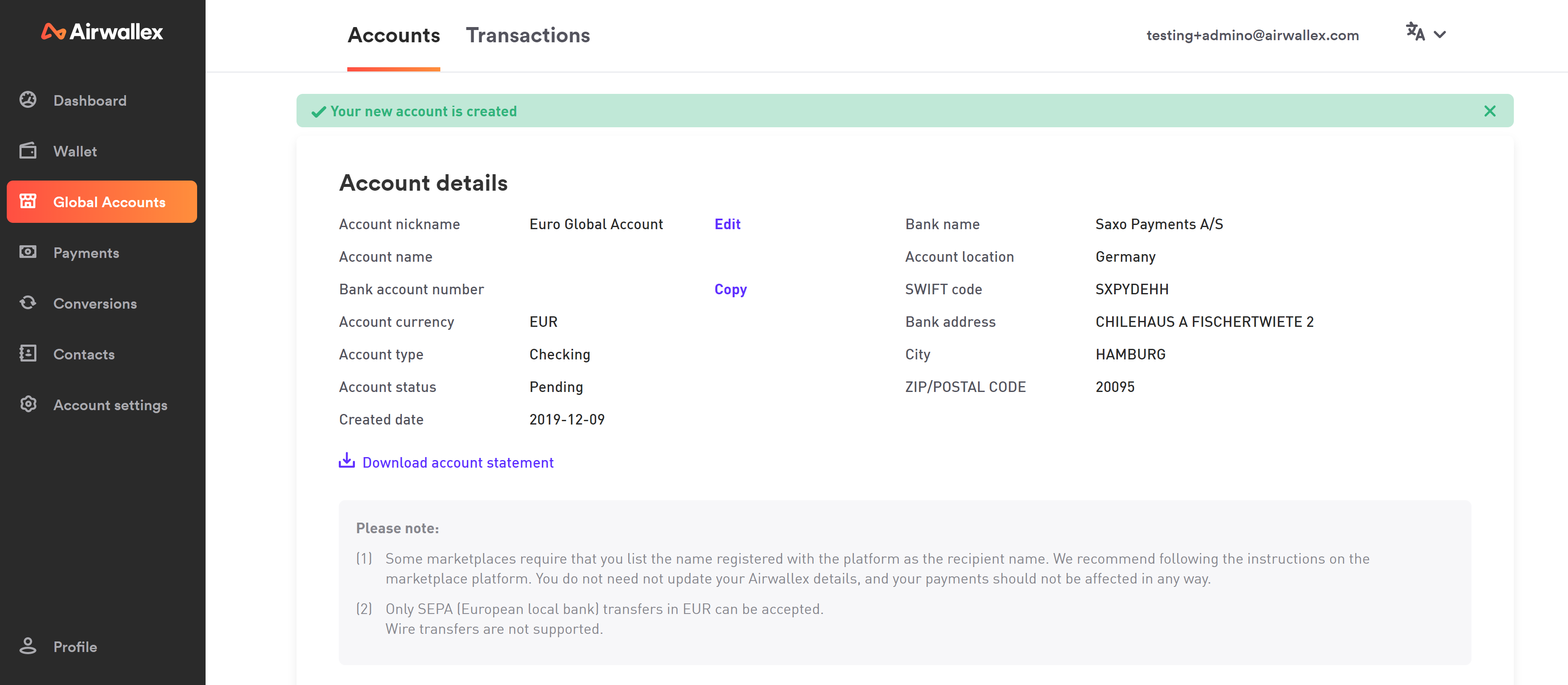Expand the language selector chevron
The height and width of the screenshot is (685, 1568).
click(1439, 35)
